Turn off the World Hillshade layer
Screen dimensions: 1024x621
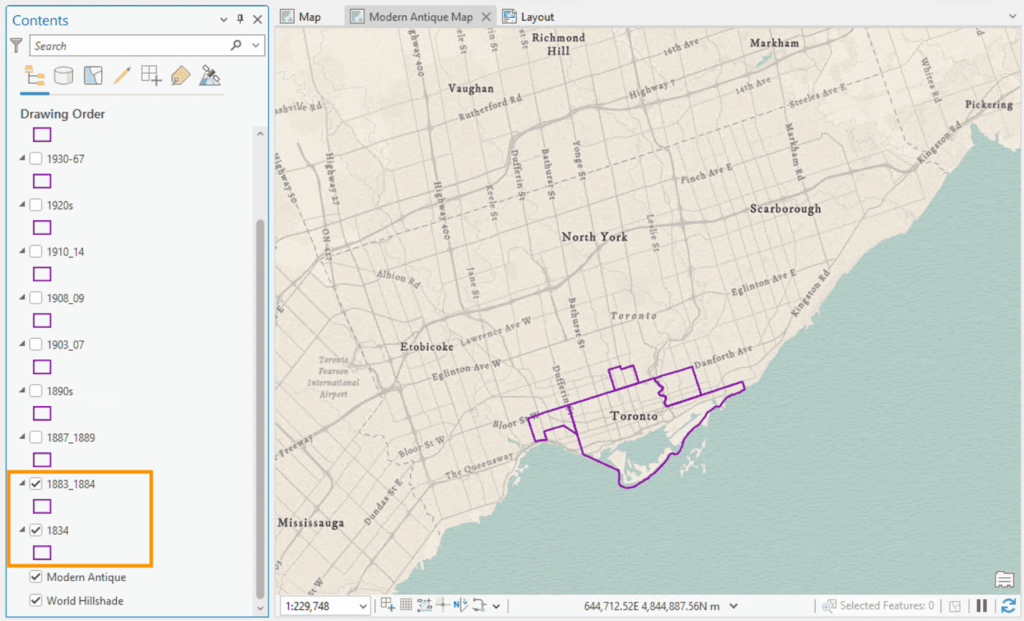36,601
